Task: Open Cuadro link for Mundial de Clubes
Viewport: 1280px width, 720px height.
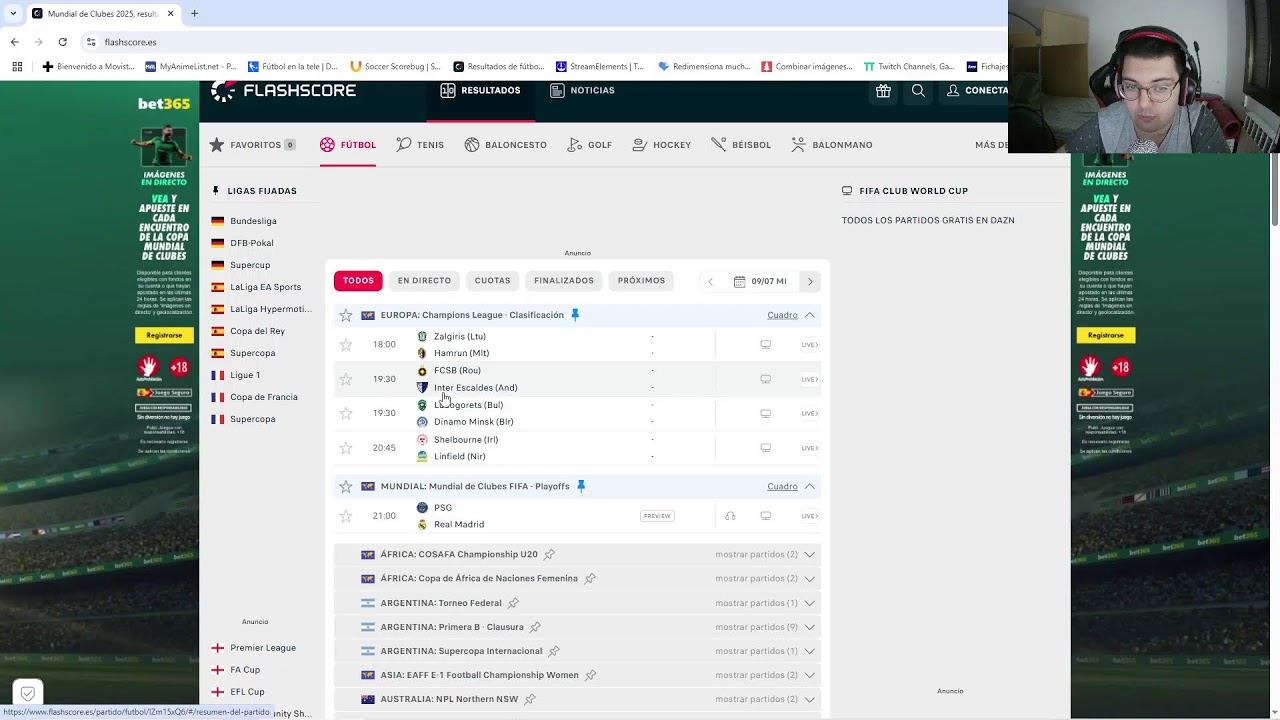Action: (782, 486)
